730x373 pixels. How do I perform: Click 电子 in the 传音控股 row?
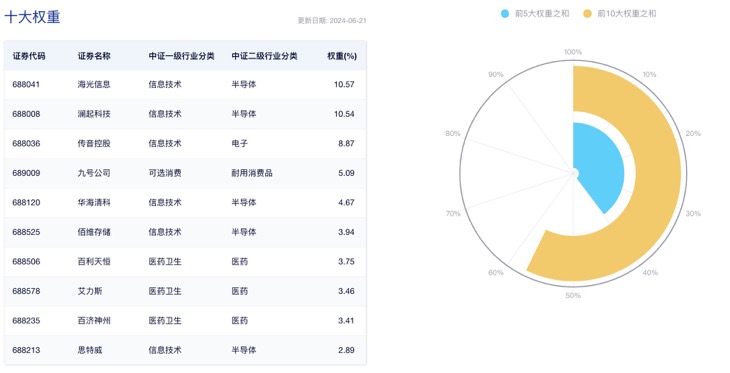pyautogui.click(x=240, y=143)
